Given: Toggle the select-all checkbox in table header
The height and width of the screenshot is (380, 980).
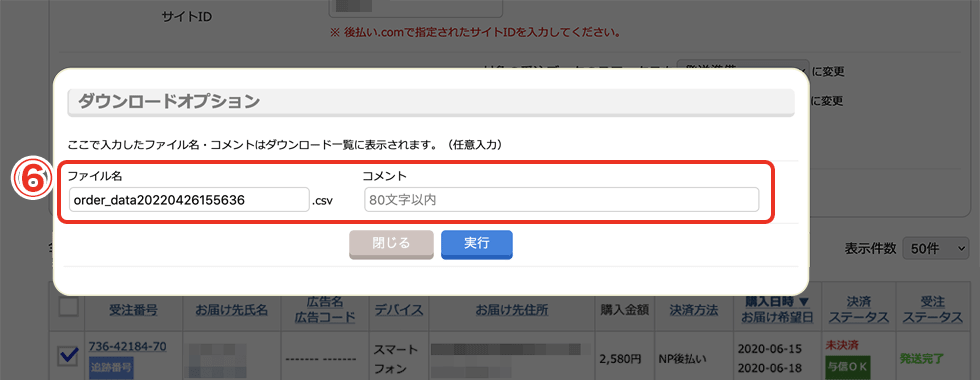Looking at the screenshot, I should pyautogui.click(x=68, y=308).
